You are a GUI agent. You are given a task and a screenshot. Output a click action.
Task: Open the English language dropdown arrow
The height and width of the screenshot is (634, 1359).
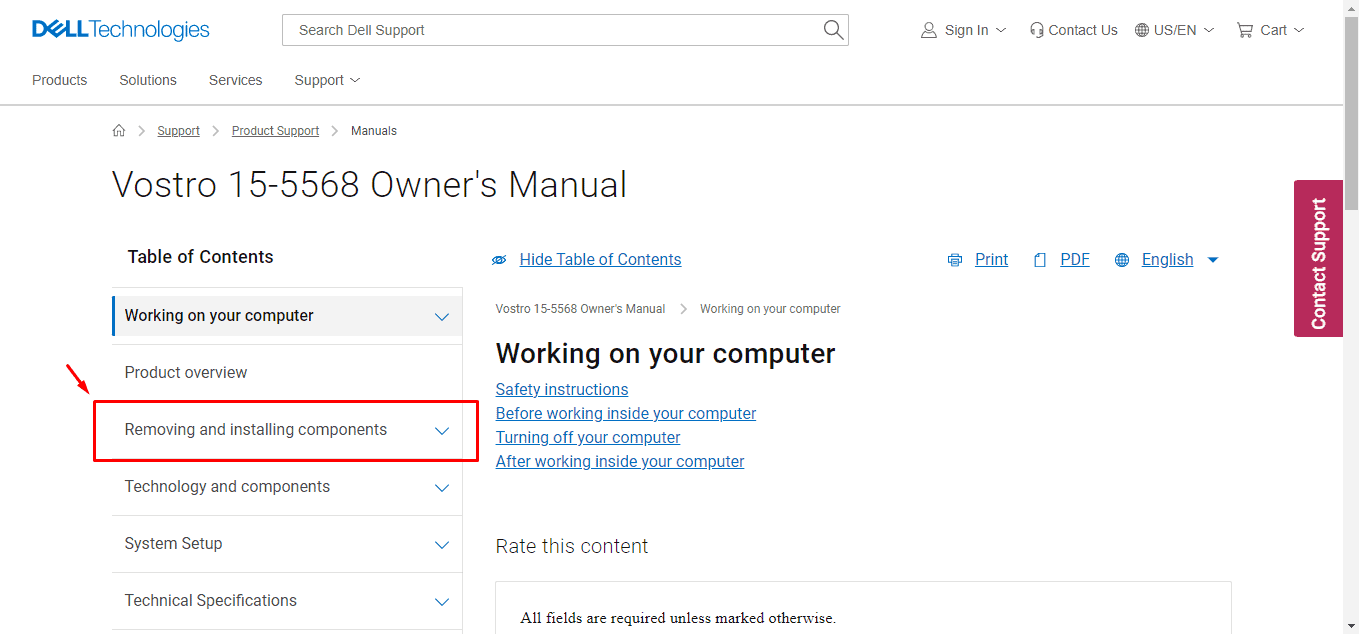[x=1212, y=259]
